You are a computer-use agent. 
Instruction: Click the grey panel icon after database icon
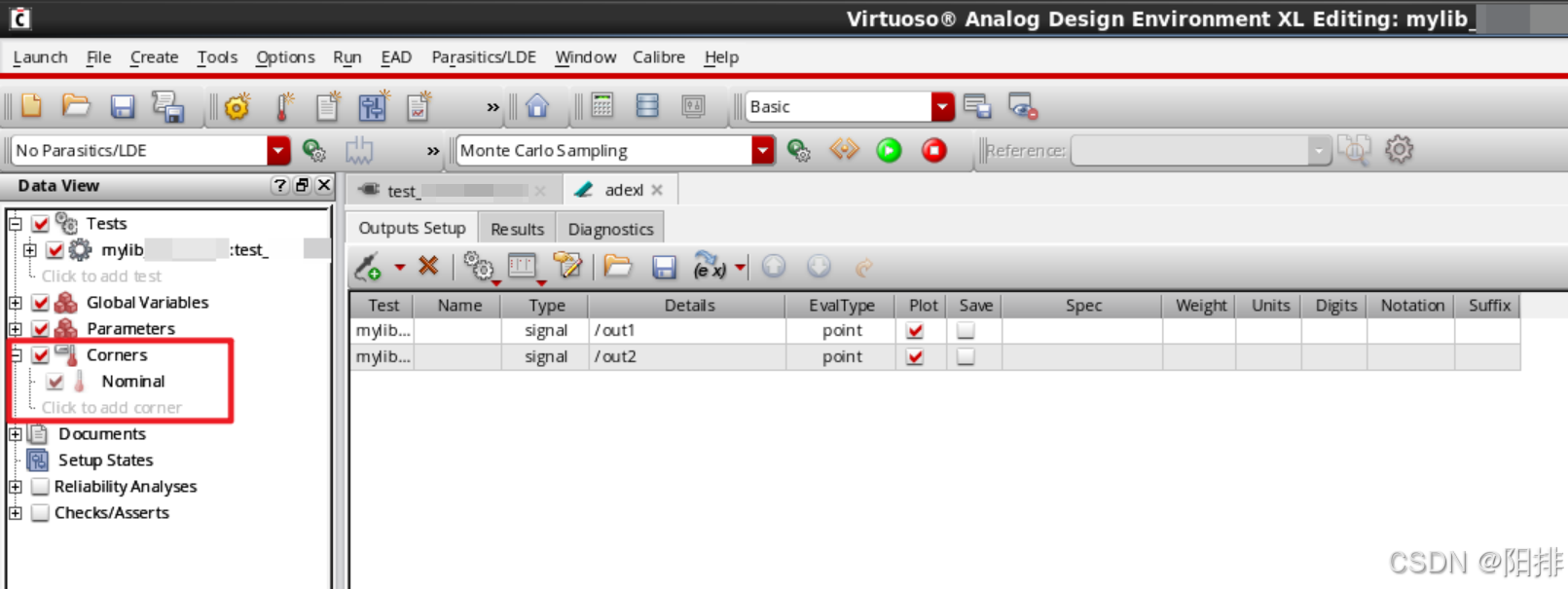(693, 105)
